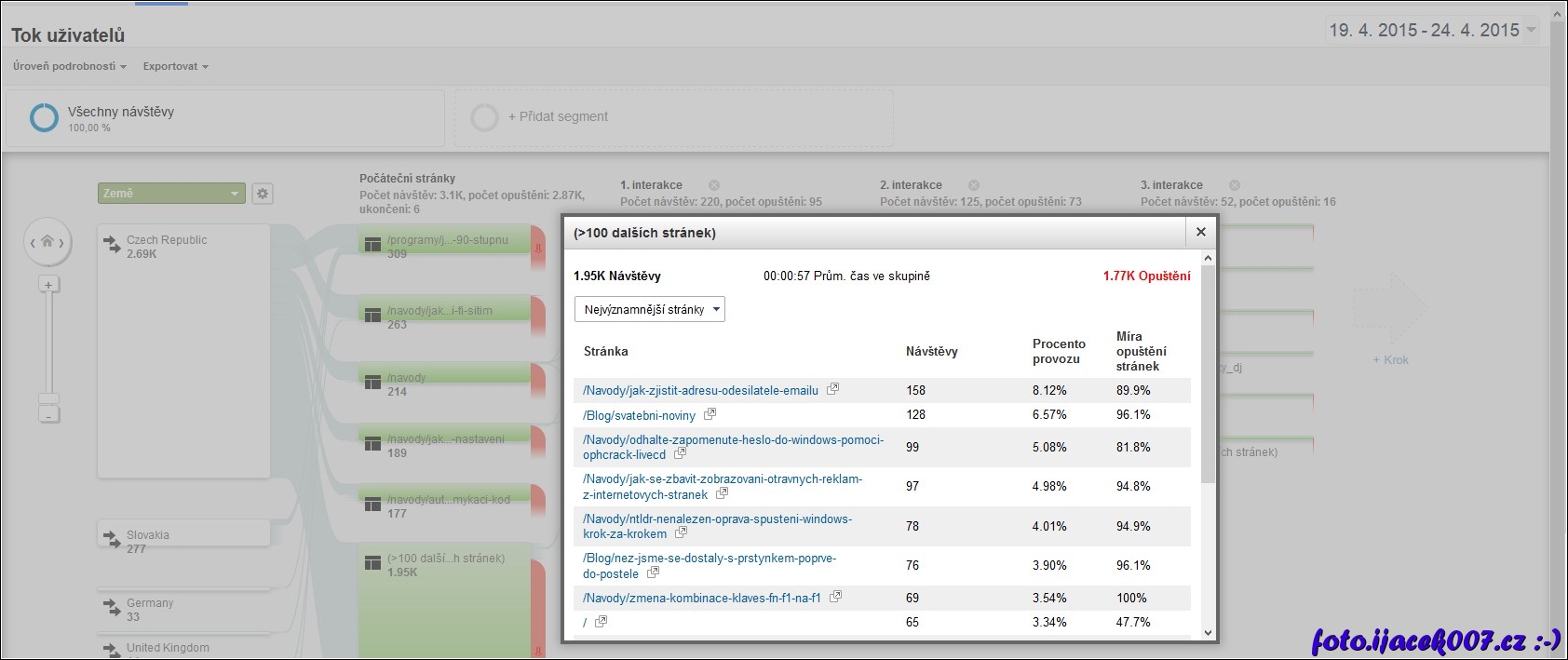Viewport: 1568px width, 660px height.
Task: Open /Navody/jak-zjistit-adresu-odesilatele-emailu page link
Action: tap(700, 390)
